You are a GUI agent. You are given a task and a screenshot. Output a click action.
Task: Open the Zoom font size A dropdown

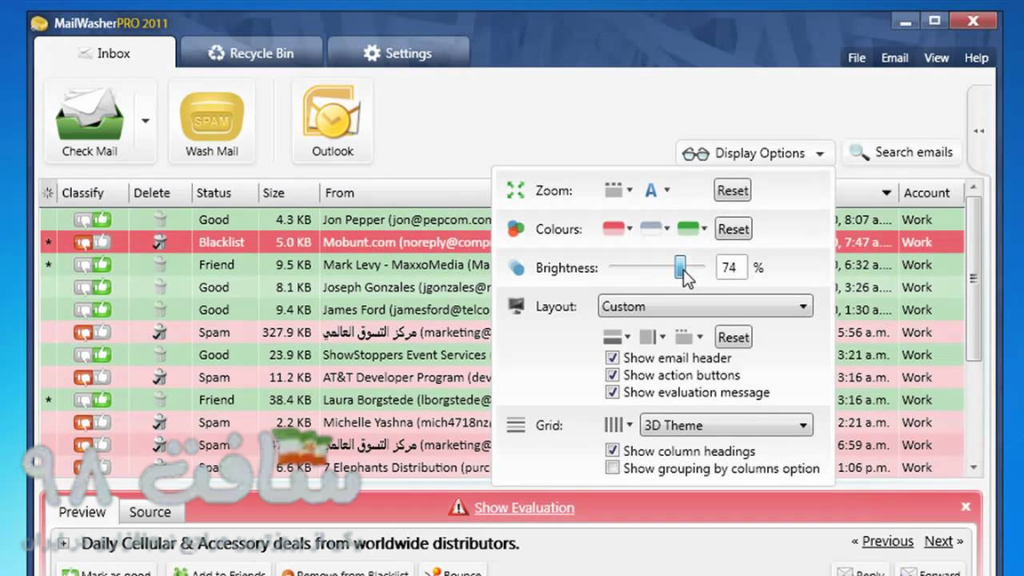point(657,190)
